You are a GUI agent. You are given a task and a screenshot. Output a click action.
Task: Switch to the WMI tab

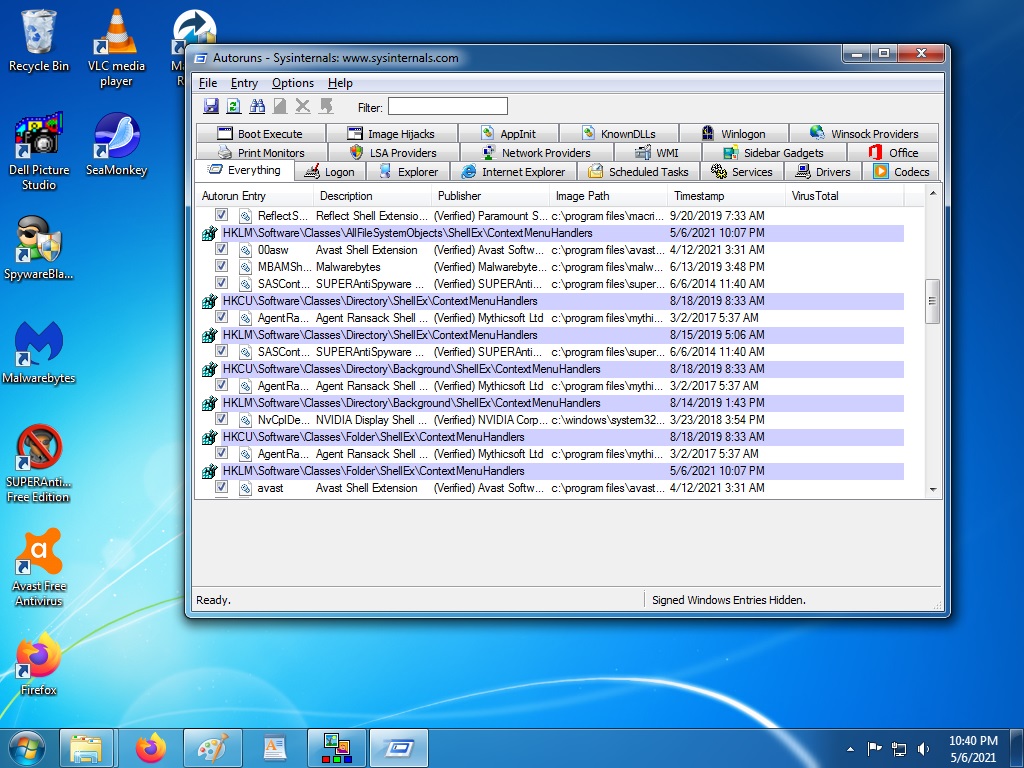(x=657, y=153)
